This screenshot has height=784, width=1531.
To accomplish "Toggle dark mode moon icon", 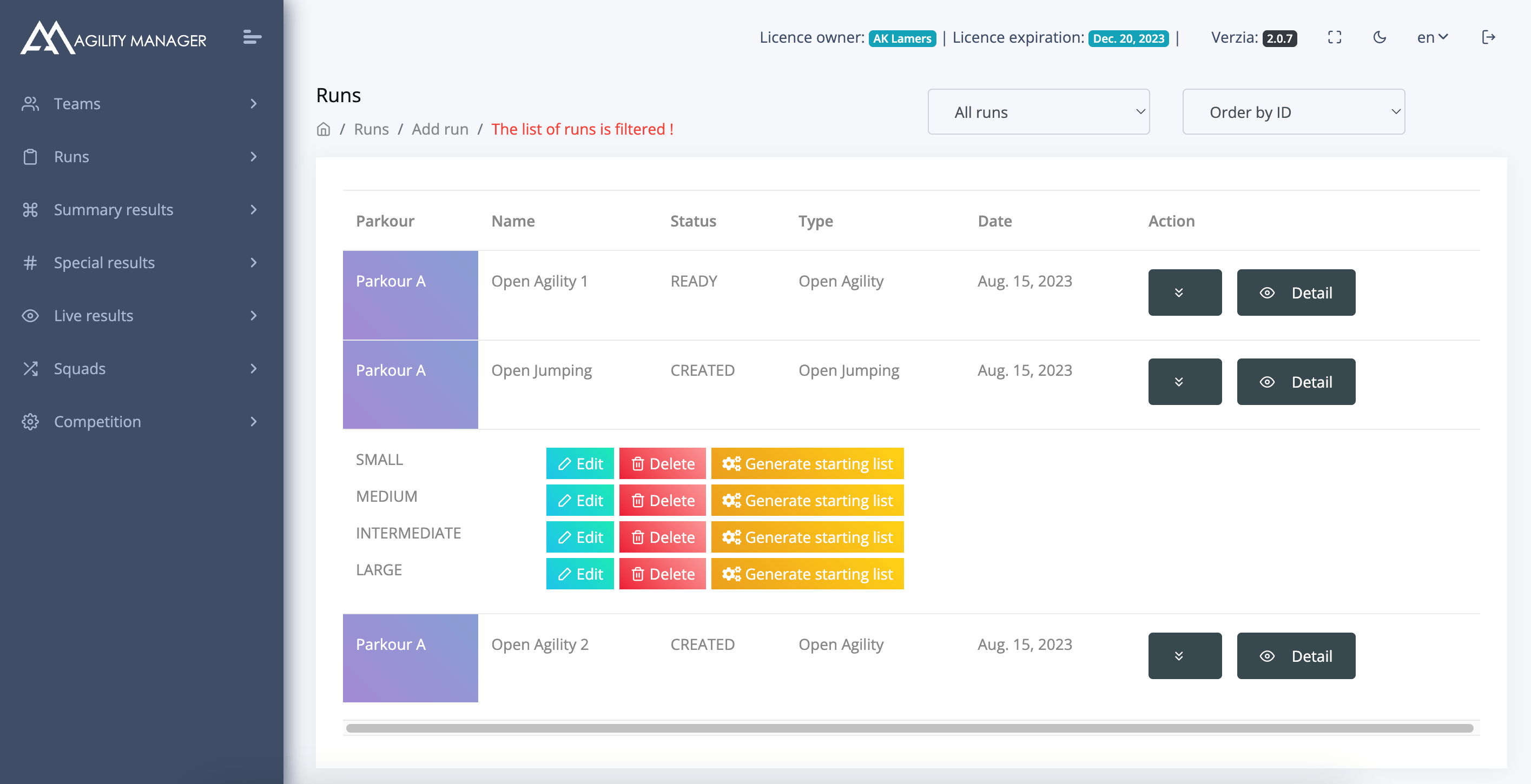I will pos(1380,37).
